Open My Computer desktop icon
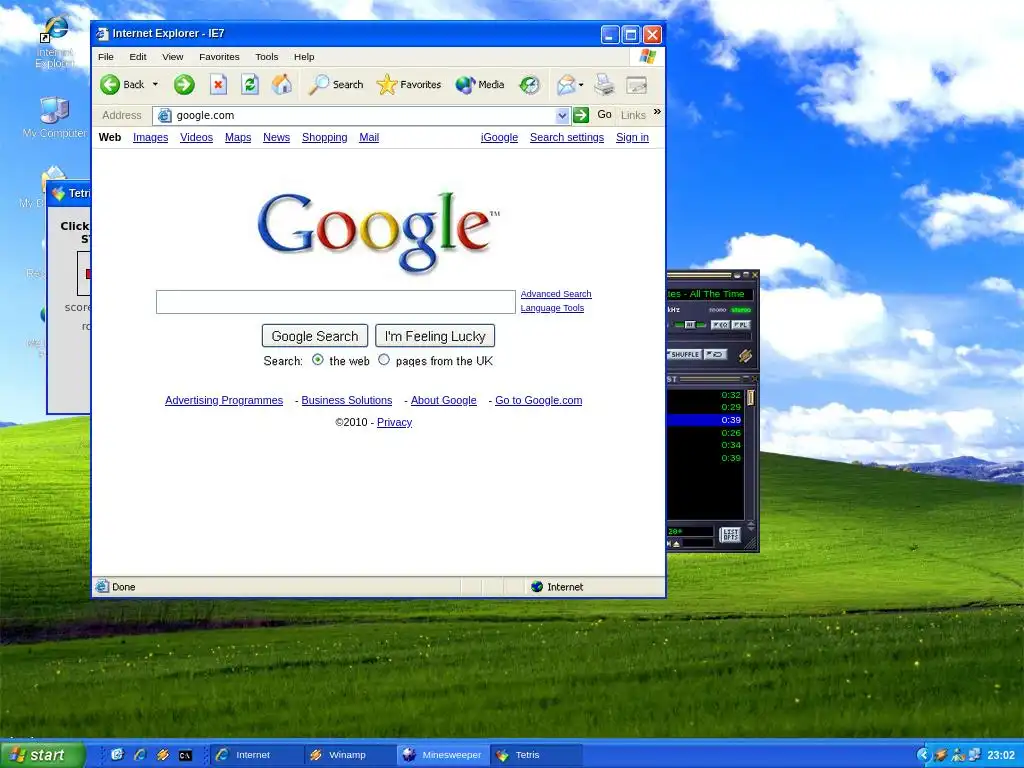 pos(54,118)
